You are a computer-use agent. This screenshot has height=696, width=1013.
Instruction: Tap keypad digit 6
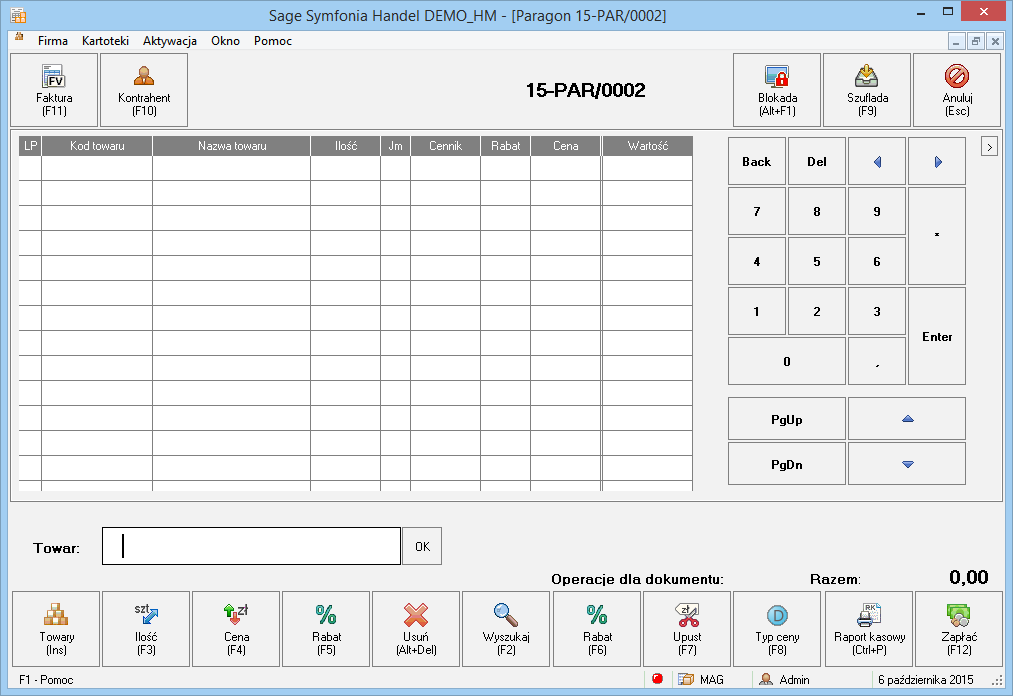click(877, 261)
